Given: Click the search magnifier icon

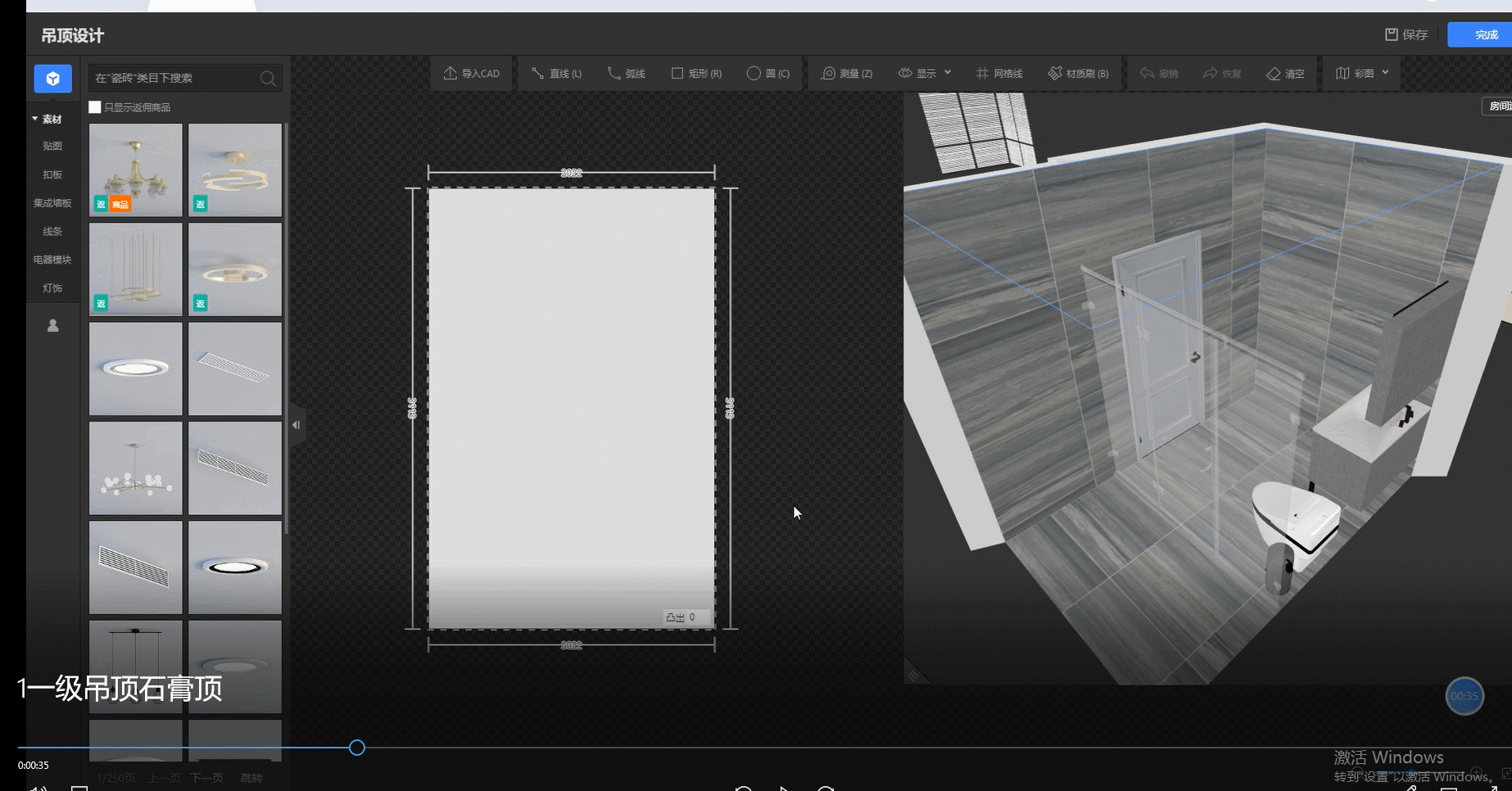Looking at the screenshot, I should [267, 79].
